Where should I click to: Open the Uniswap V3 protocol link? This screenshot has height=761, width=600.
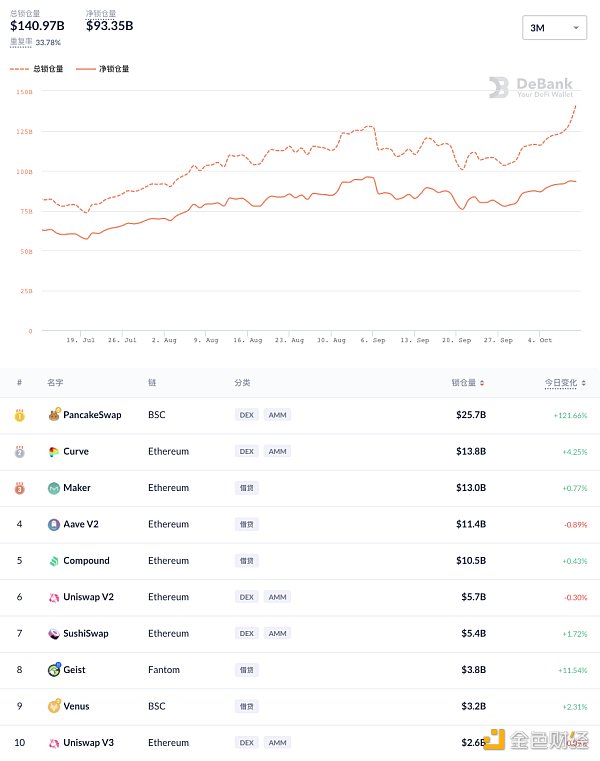[x=88, y=743]
